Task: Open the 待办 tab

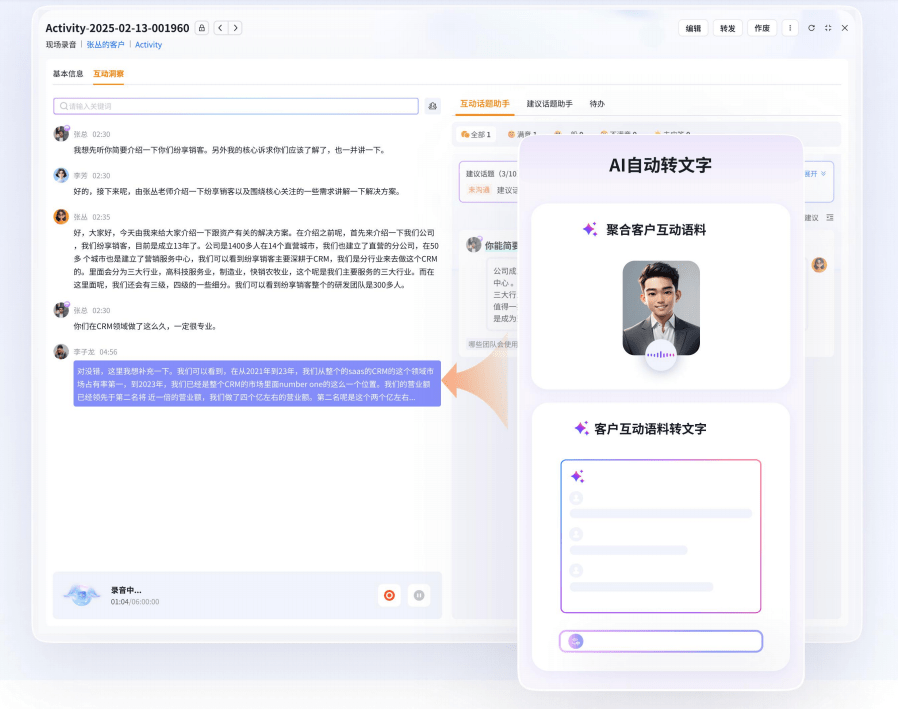Action: tap(597, 104)
